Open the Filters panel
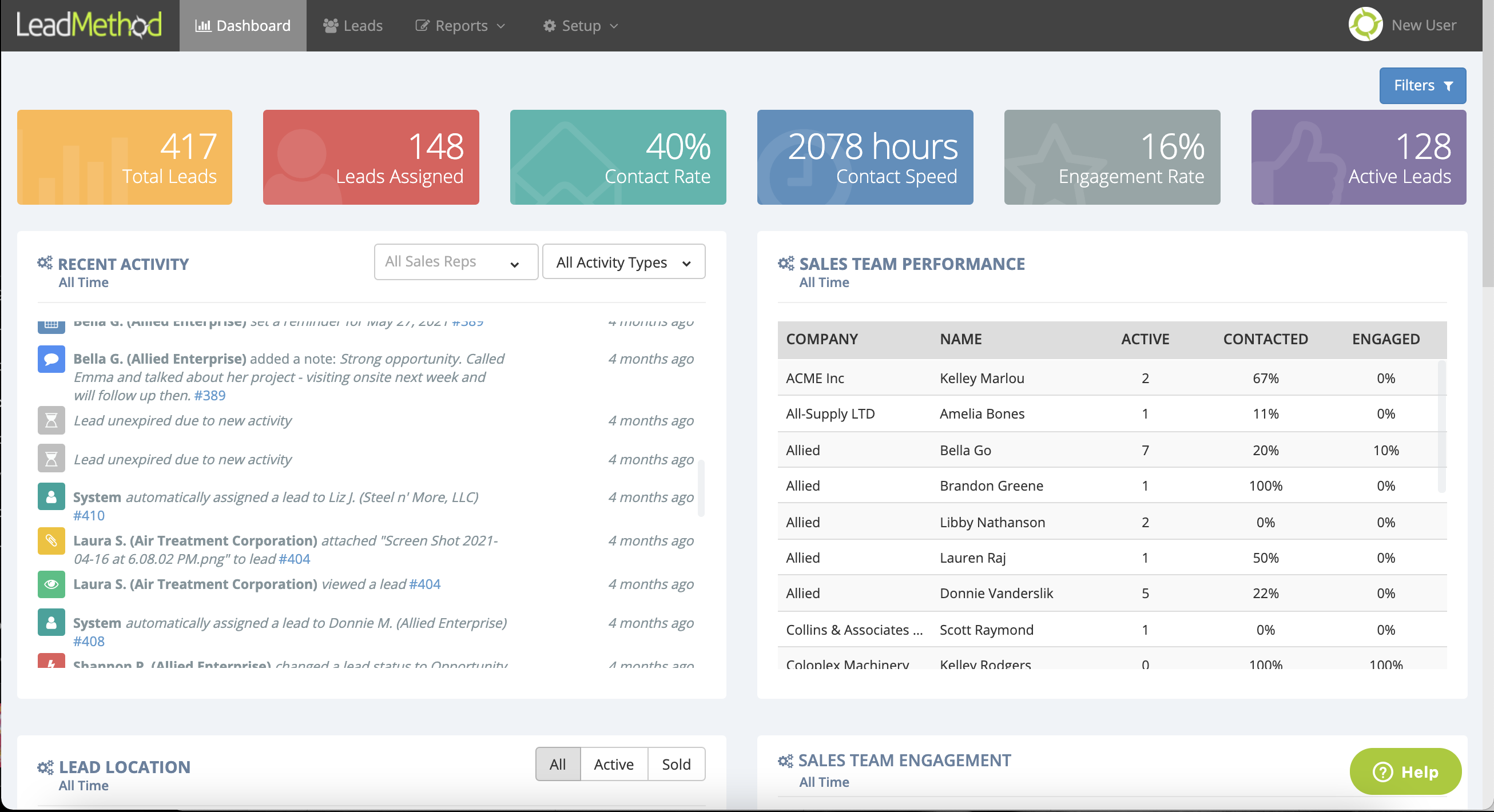Viewport: 1494px width, 812px height. click(1422, 85)
